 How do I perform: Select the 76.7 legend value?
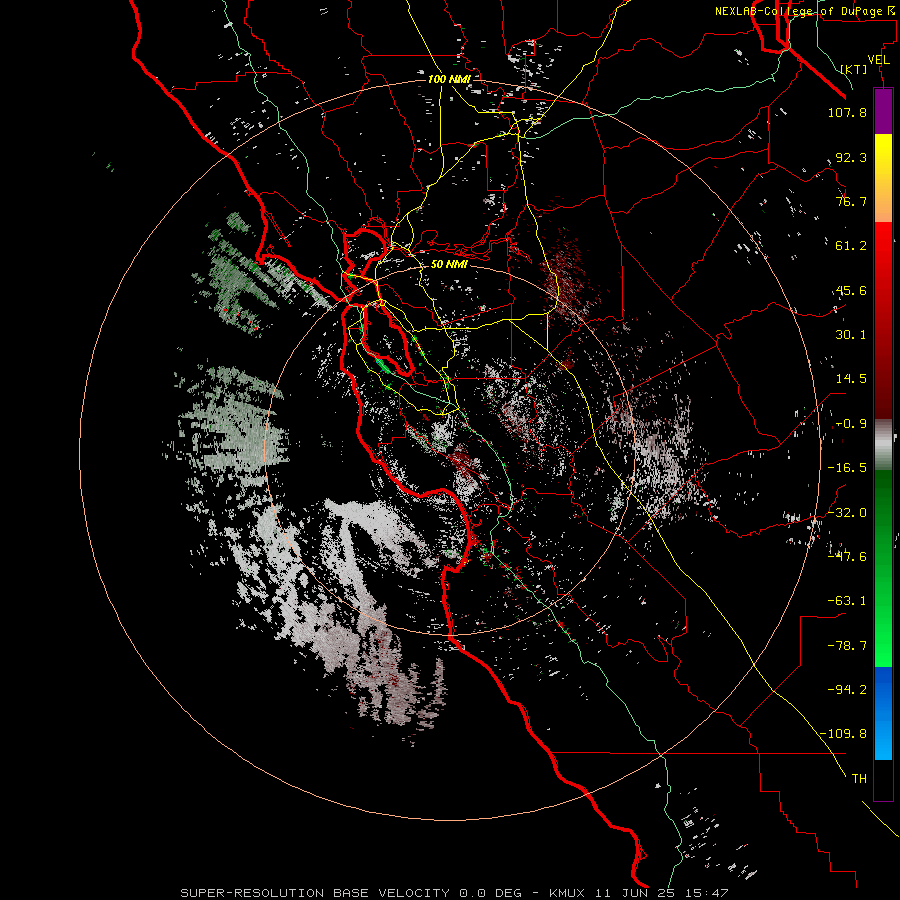851,201
